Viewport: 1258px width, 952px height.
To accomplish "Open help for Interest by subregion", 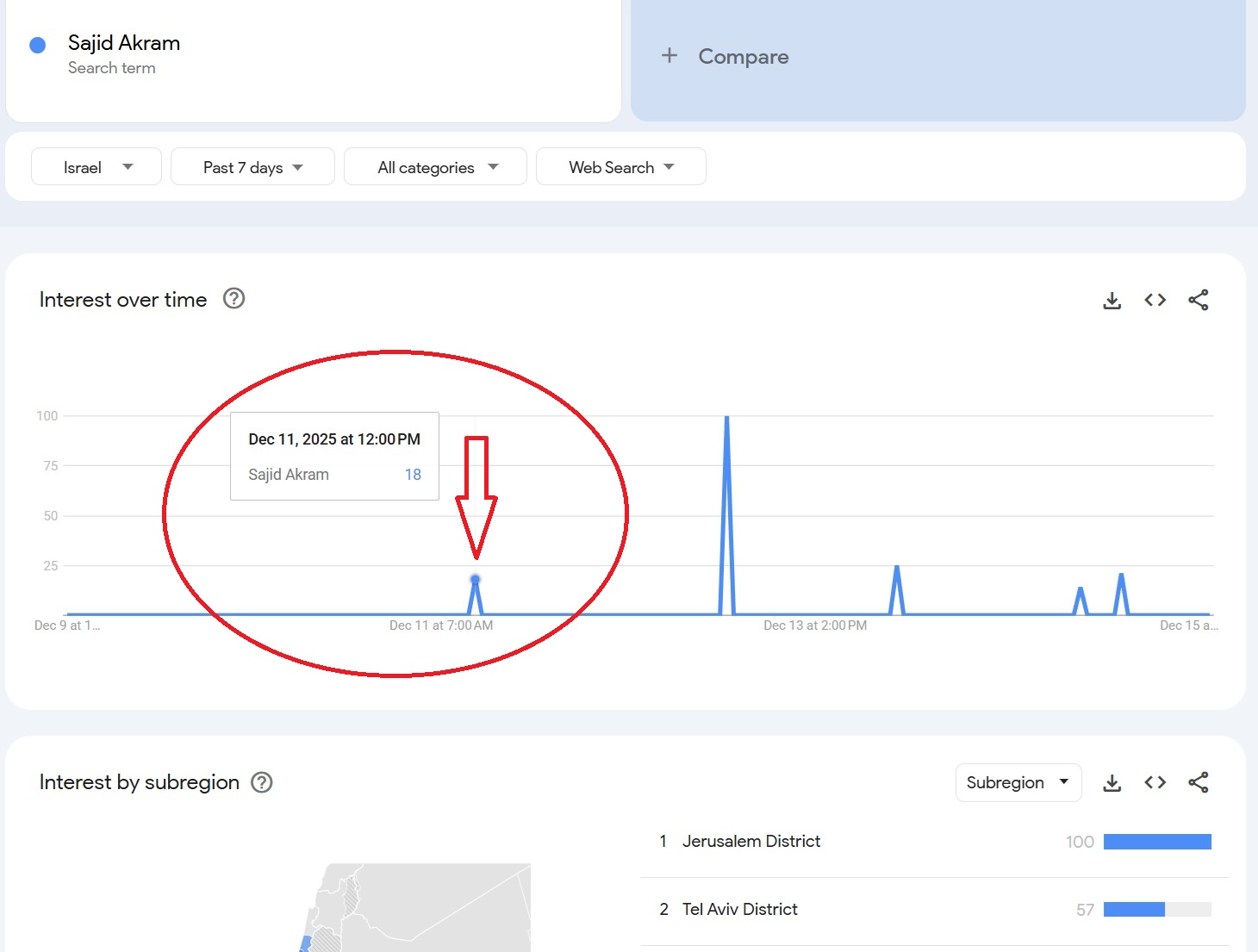I will pyautogui.click(x=262, y=782).
